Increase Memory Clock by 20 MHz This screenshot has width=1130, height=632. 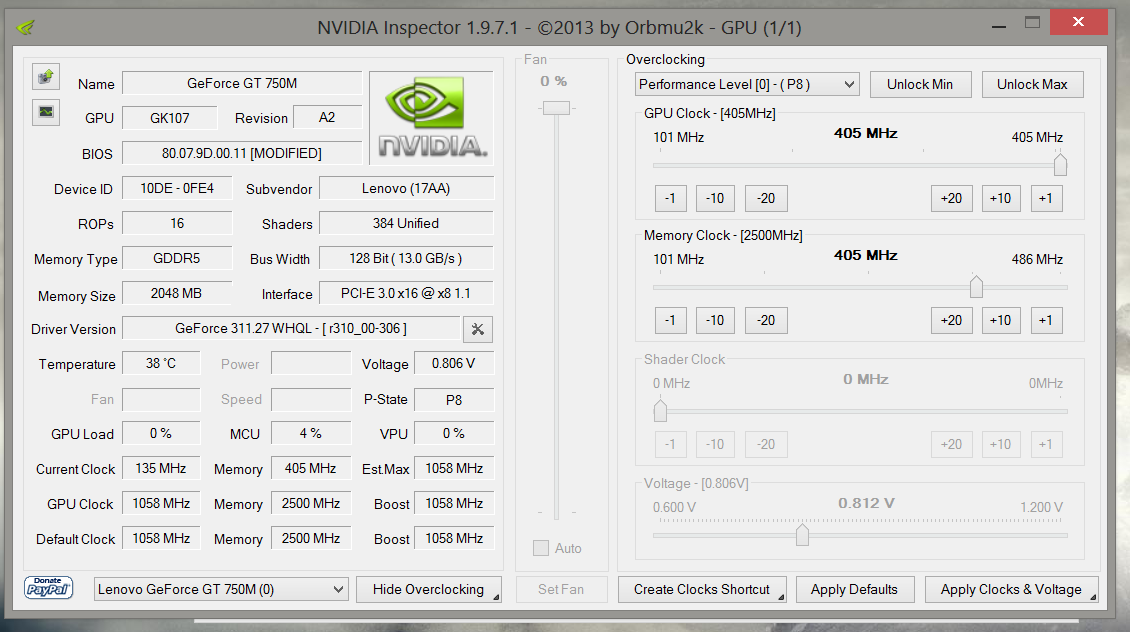click(x=951, y=320)
